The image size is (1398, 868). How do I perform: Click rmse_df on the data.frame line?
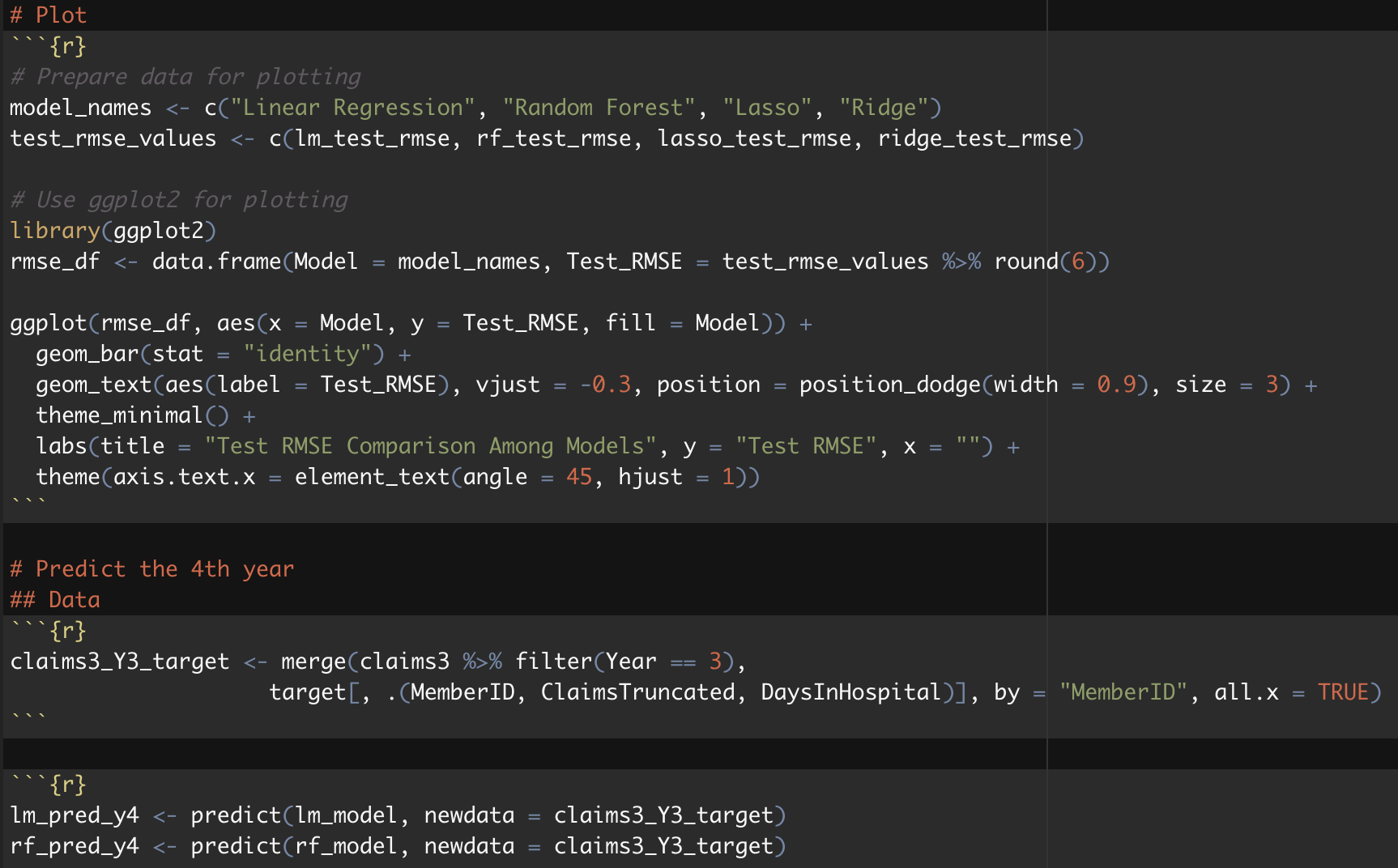[55, 262]
